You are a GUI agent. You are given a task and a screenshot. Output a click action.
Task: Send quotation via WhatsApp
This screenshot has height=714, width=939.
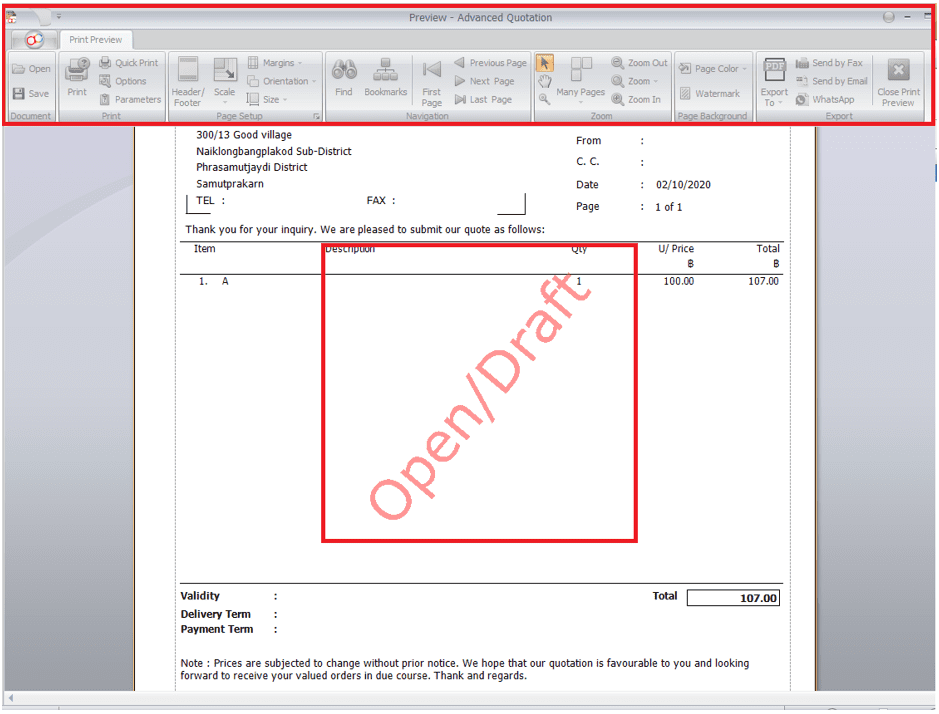(x=825, y=100)
